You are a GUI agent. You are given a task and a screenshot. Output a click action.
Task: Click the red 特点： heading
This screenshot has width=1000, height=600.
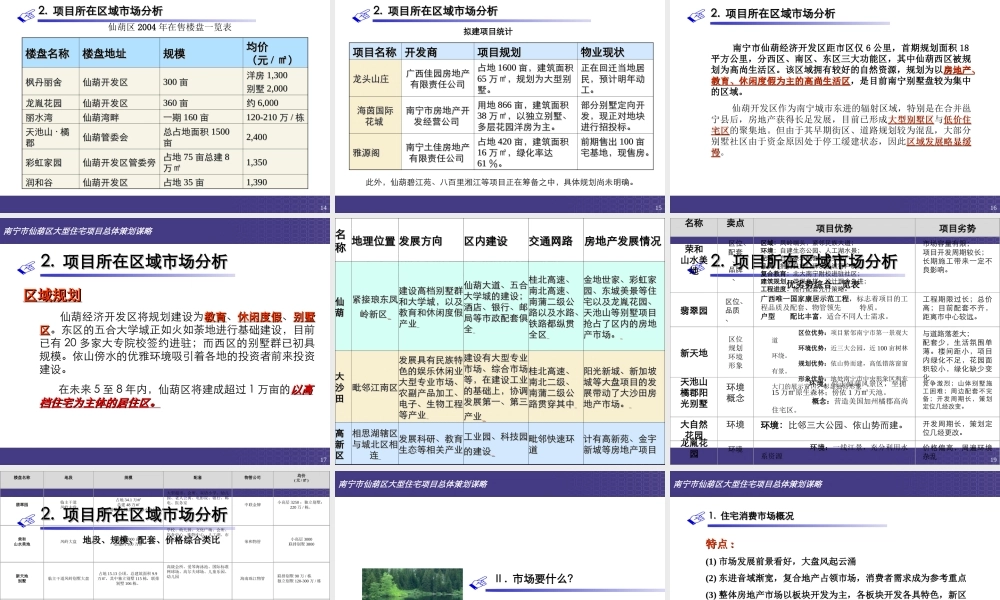coord(721,544)
